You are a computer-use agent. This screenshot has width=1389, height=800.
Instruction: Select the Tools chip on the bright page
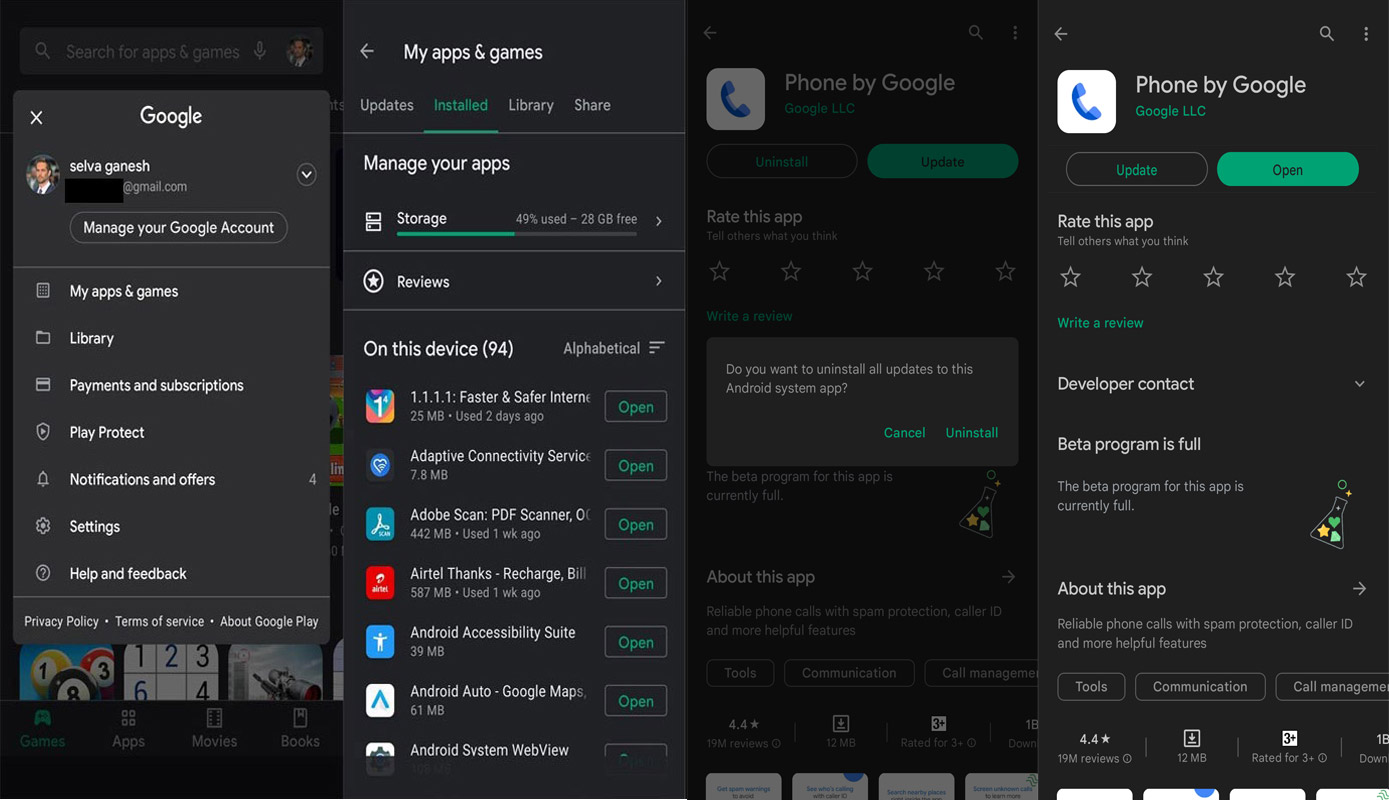(x=1091, y=687)
